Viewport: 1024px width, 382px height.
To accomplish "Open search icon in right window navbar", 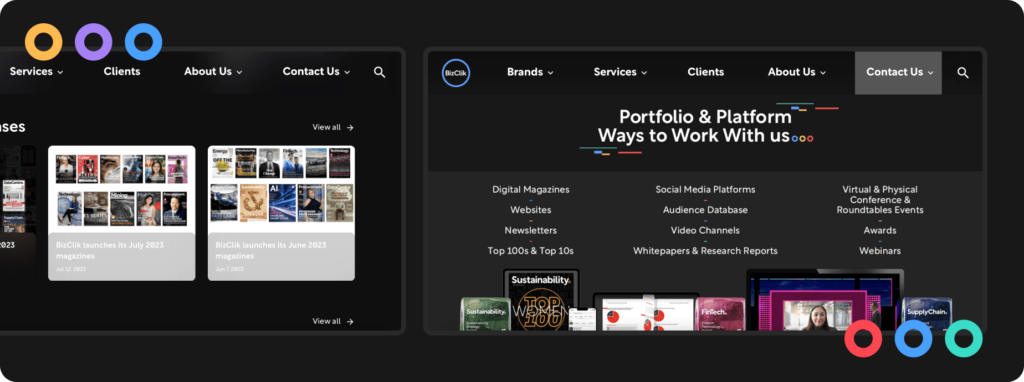I will (x=963, y=72).
